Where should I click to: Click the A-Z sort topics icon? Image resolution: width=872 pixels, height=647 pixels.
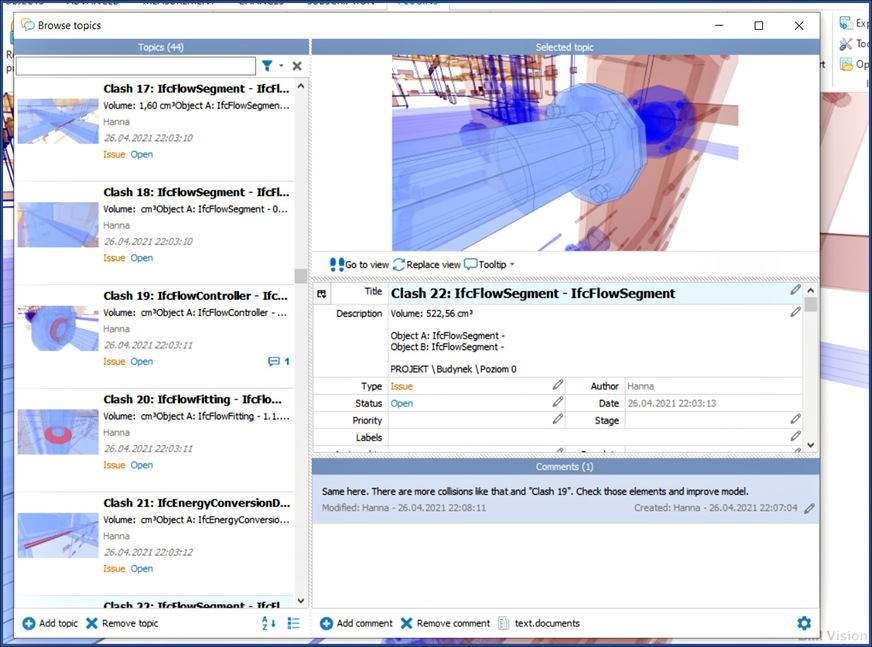click(x=267, y=623)
